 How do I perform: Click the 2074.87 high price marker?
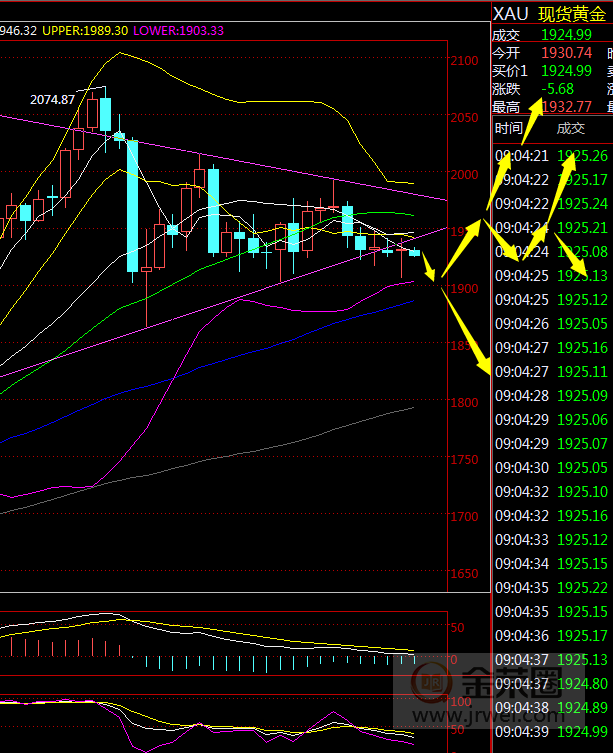coord(53,100)
